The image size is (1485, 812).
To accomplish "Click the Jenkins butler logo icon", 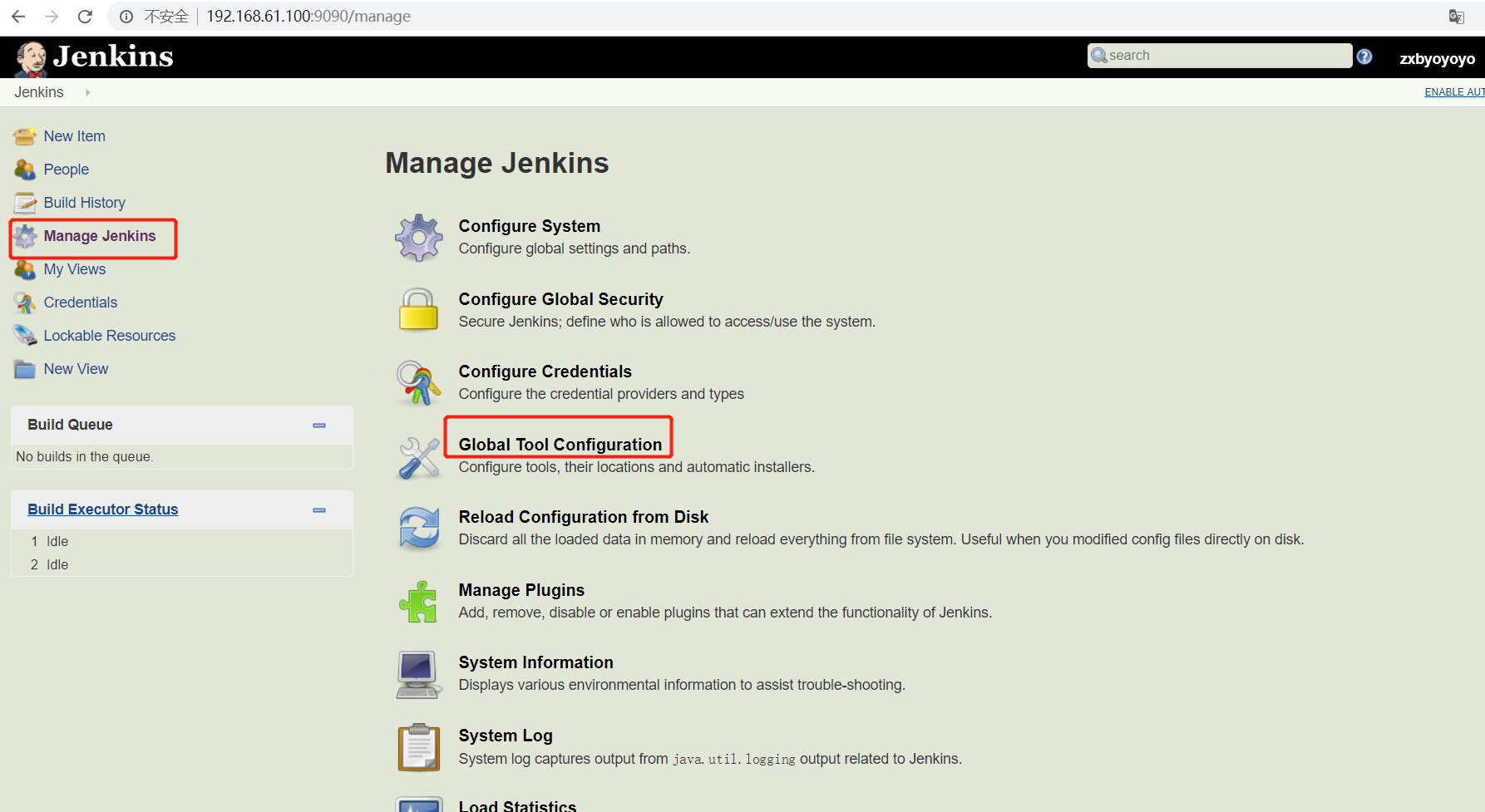I will click(32, 58).
